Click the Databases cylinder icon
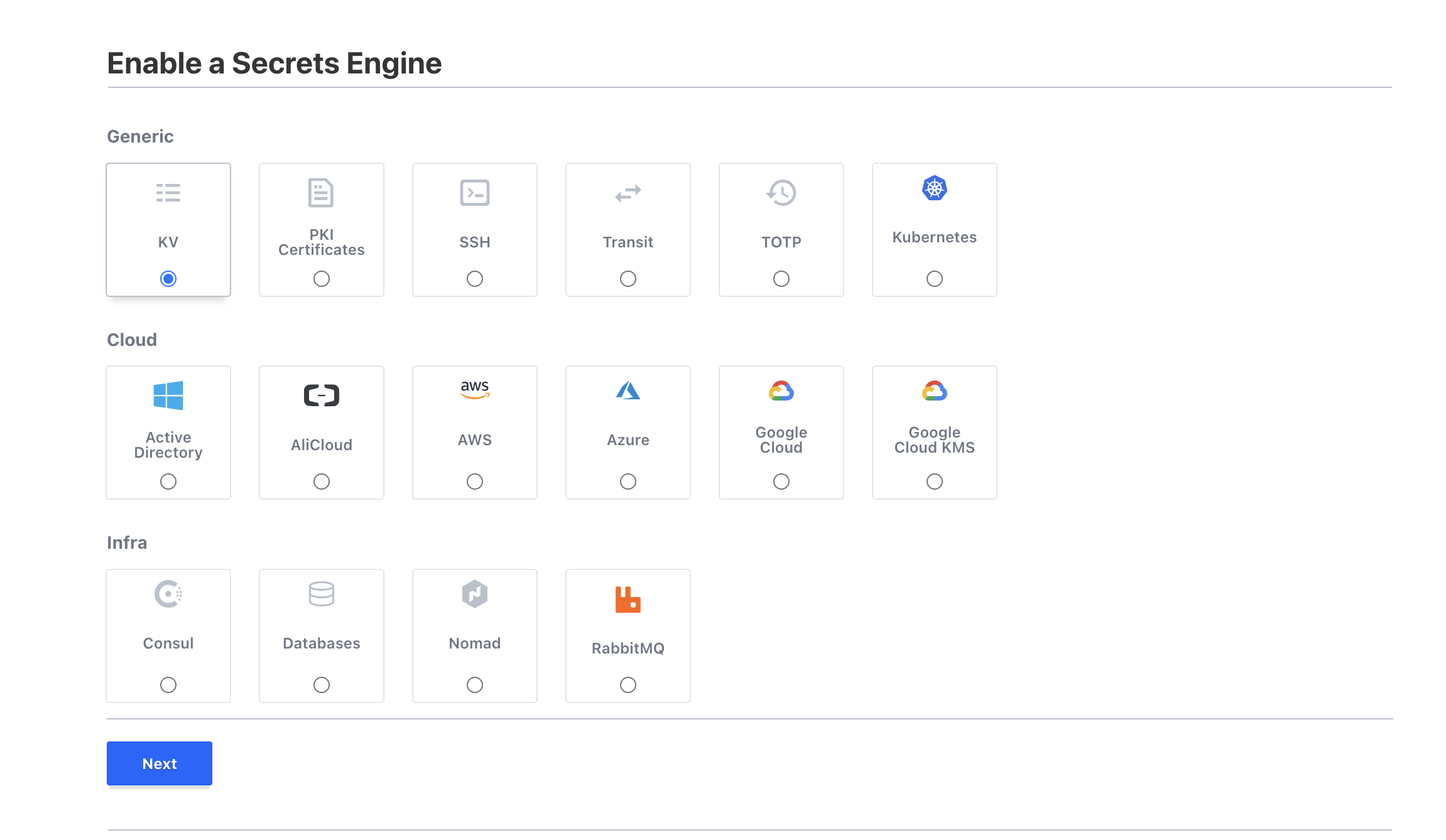 [321, 594]
